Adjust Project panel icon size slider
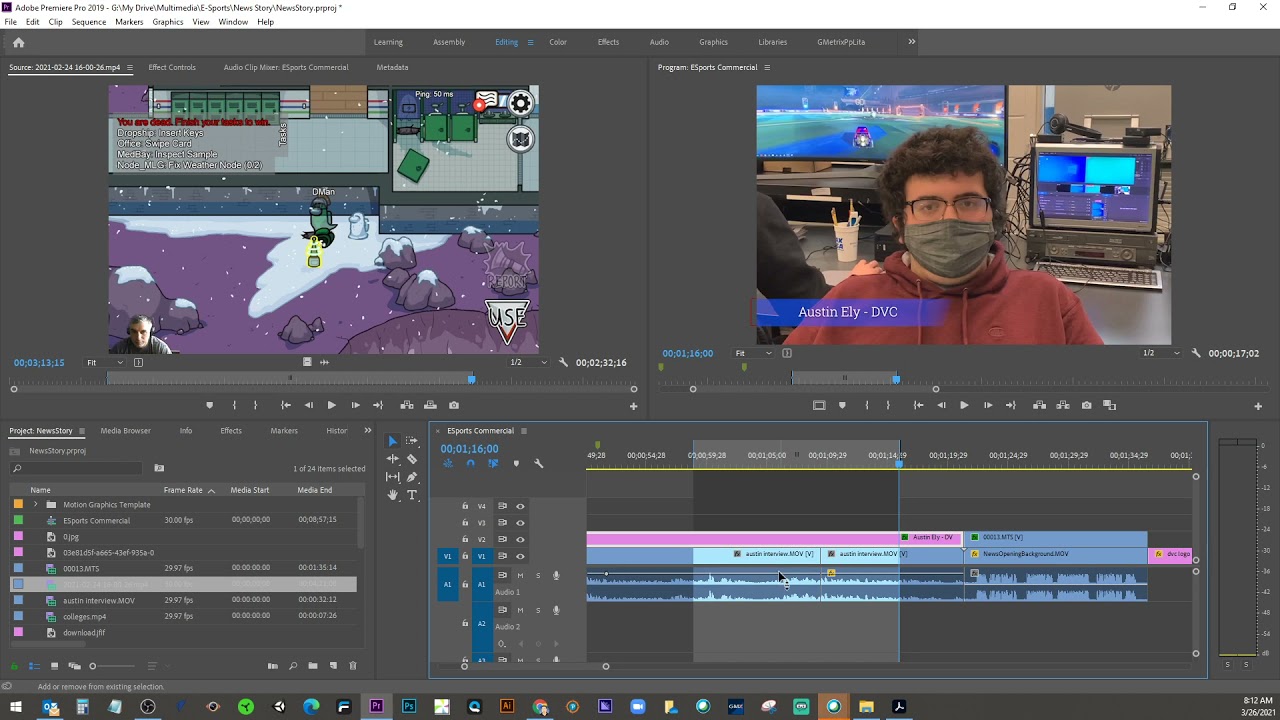This screenshot has height=720, width=1280. pos(93,666)
